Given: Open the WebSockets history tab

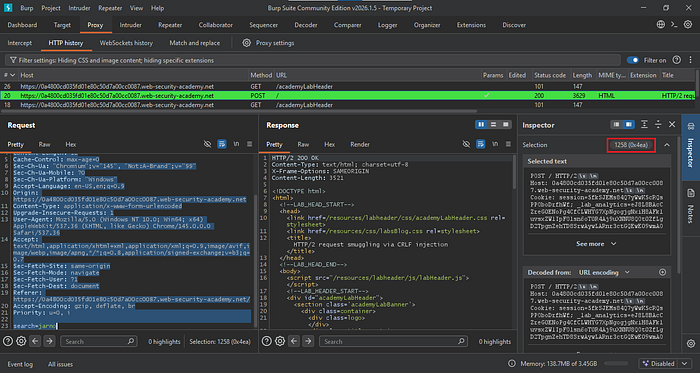Looking at the screenshot, I should [126, 43].
